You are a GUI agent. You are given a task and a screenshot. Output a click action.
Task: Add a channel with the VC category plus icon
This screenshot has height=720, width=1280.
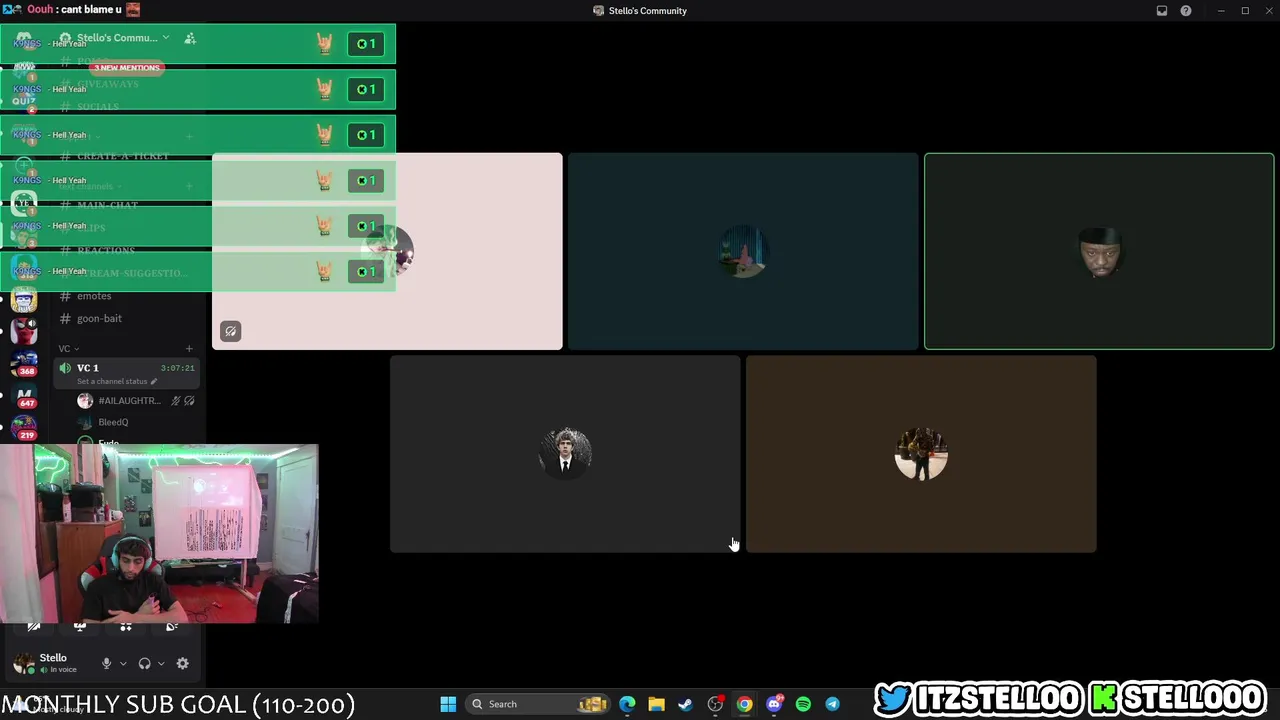pyautogui.click(x=189, y=349)
